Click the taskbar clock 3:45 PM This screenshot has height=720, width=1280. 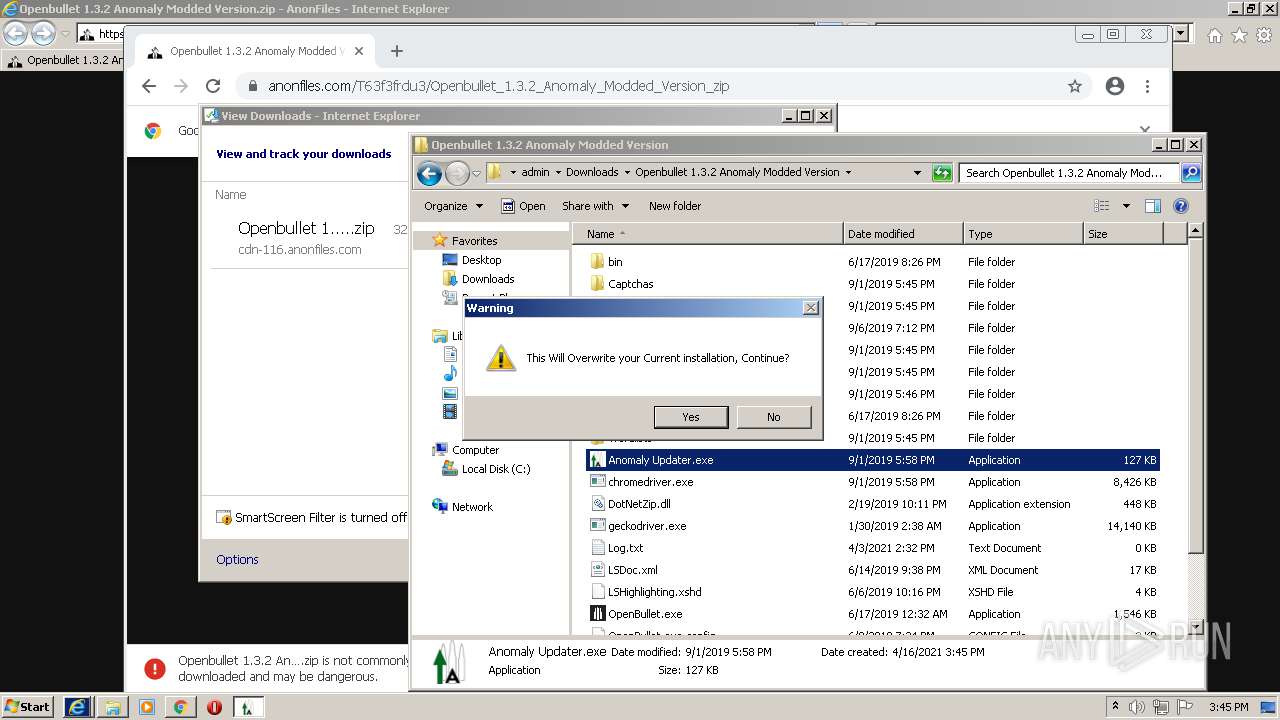click(x=1229, y=707)
